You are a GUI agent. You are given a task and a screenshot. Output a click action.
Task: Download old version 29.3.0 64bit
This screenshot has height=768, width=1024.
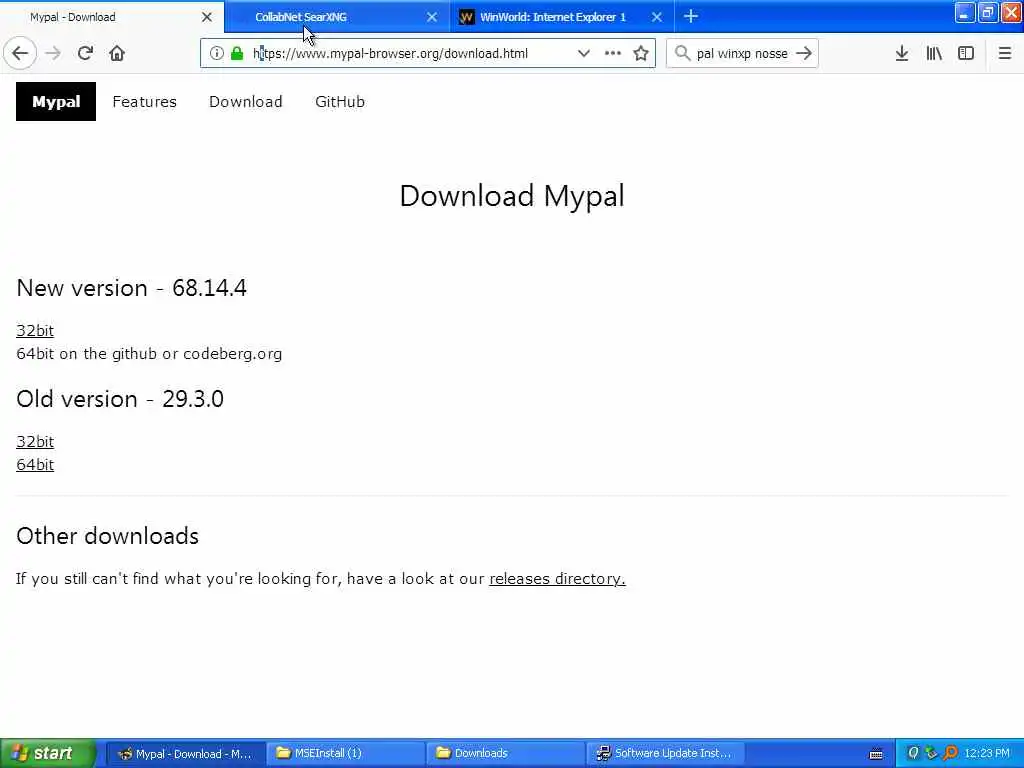(35, 464)
